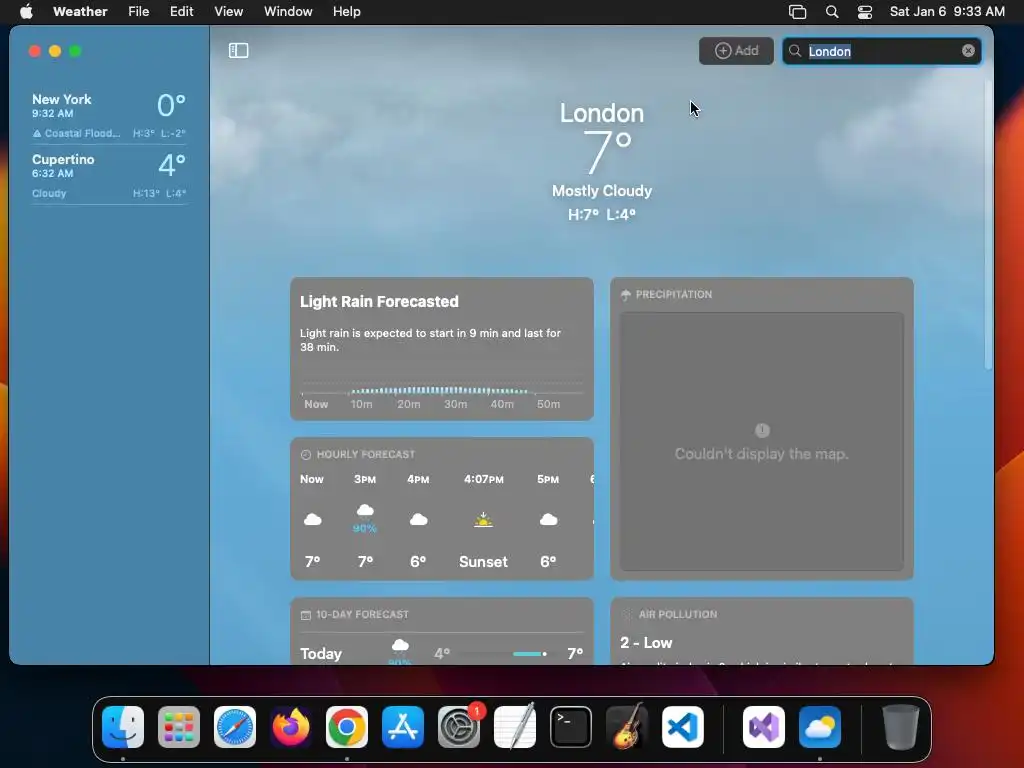Open Terminal from the Dock
This screenshot has width=1024, height=768.
571,727
